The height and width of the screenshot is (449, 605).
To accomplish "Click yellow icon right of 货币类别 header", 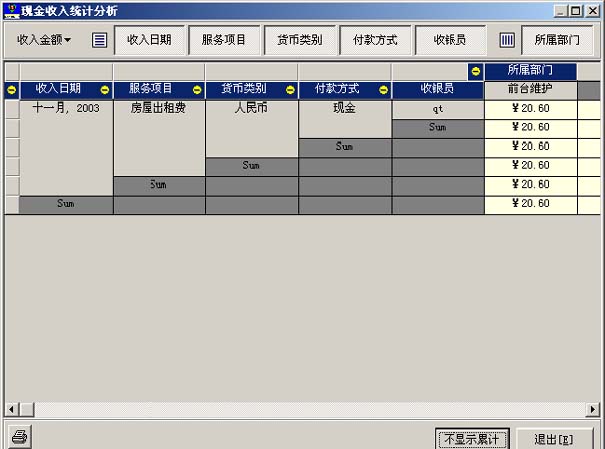I will [x=290, y=90].
